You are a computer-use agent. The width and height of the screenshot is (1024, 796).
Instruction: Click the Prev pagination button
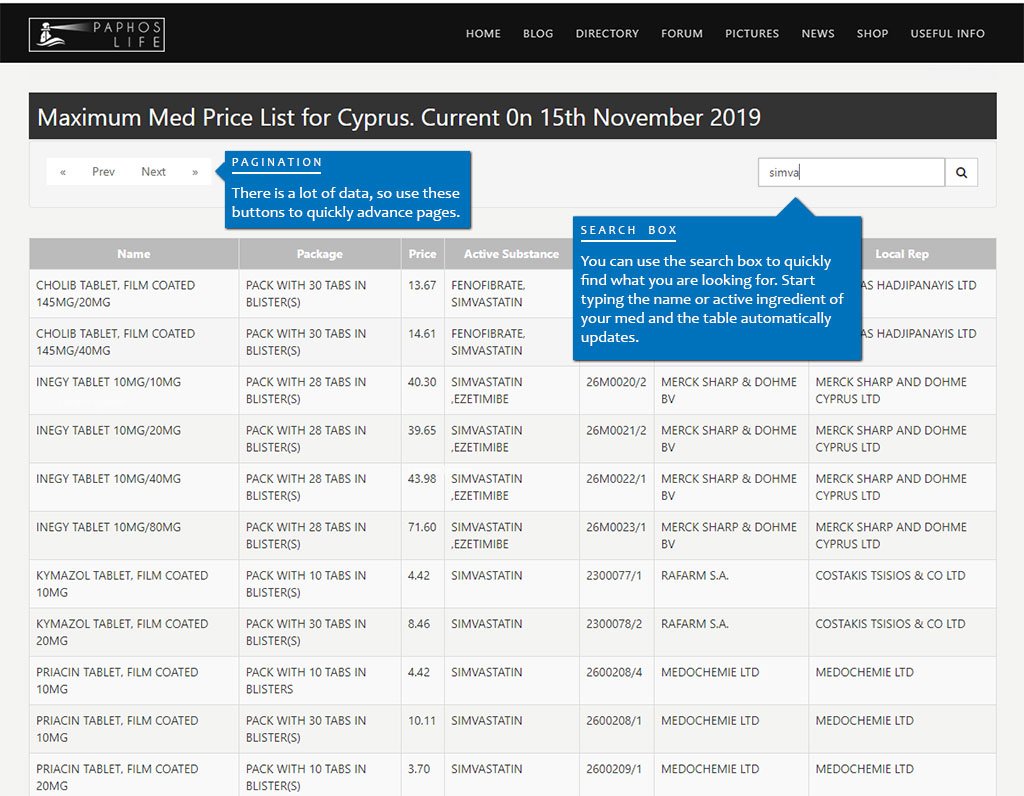pyautogui.click(x=103, y=172)
